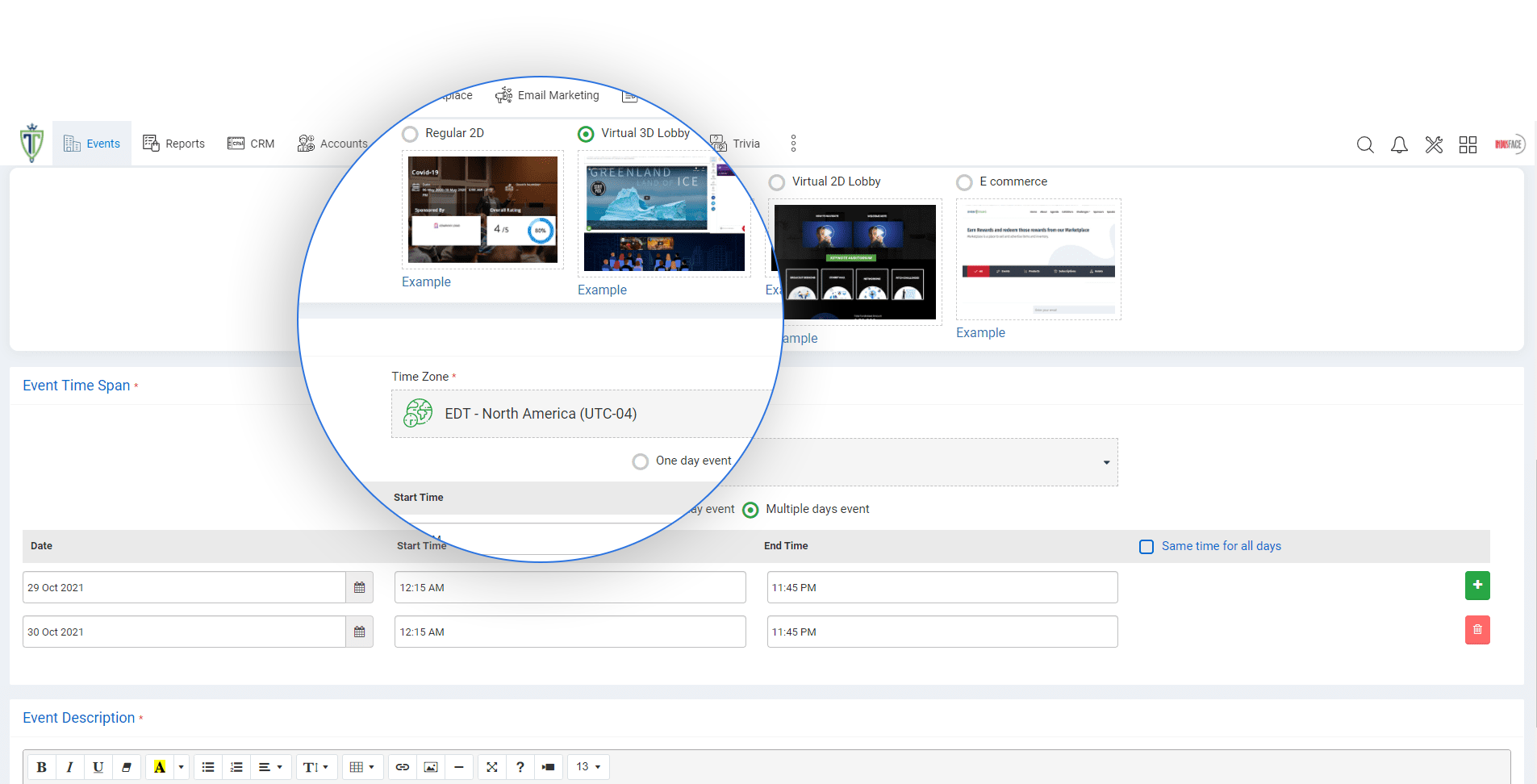1537x784 pixels.
Task: Select the E commerce event type
Action: 964,182
